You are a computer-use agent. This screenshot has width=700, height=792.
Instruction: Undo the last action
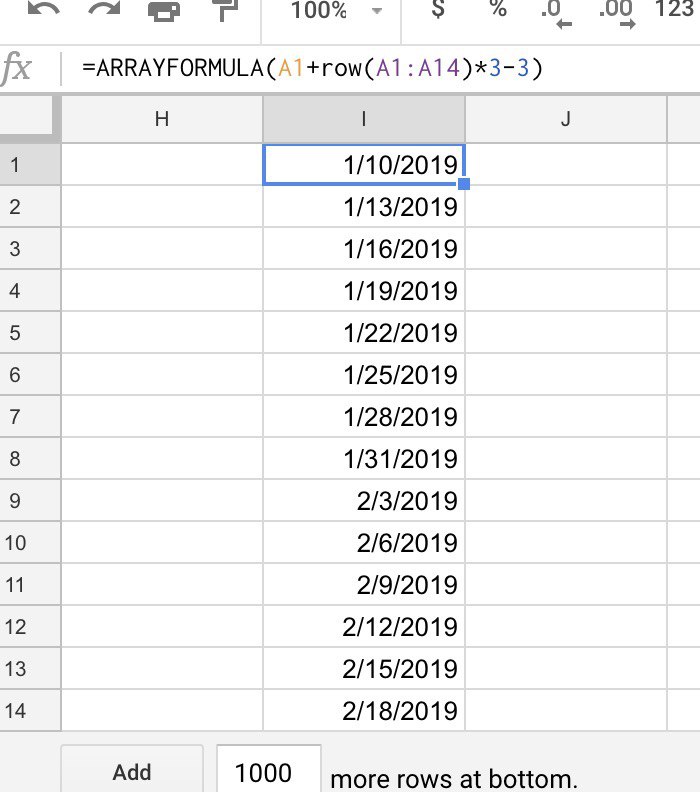click(x=43, y=9)
